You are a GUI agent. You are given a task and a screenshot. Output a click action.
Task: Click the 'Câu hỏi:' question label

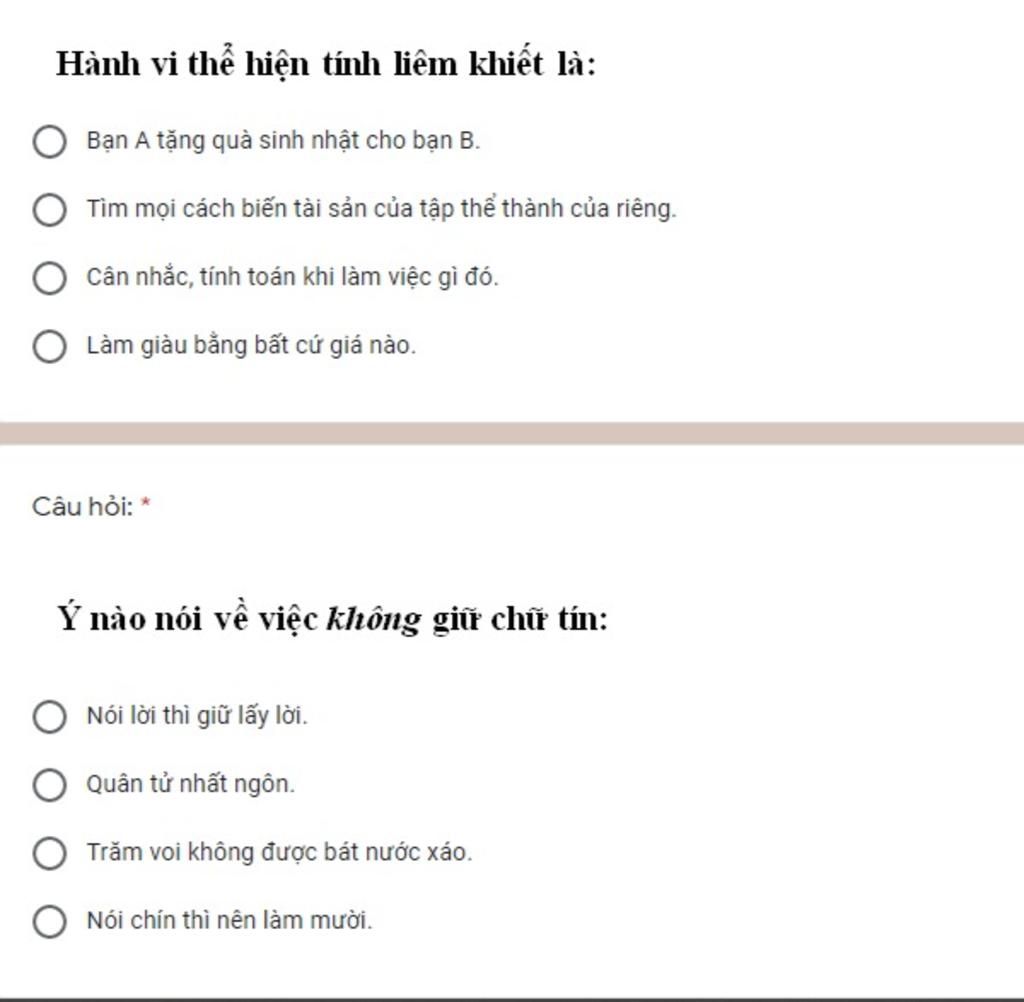(x=83, y=507)
